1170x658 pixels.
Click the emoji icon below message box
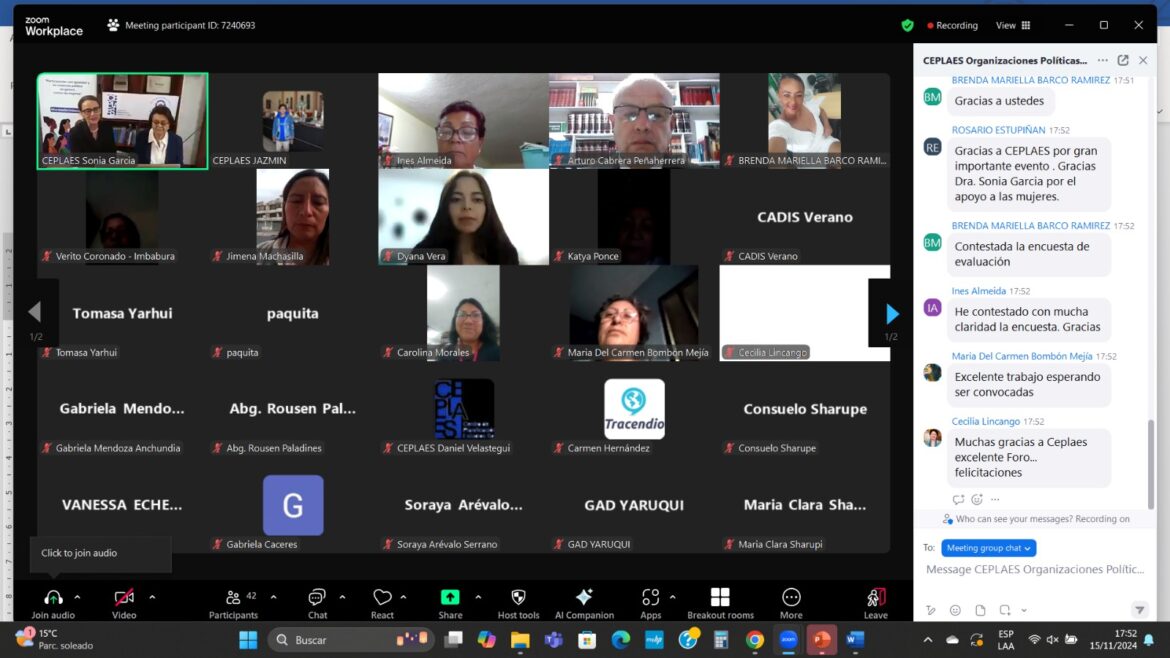click(x=955, y=610)
